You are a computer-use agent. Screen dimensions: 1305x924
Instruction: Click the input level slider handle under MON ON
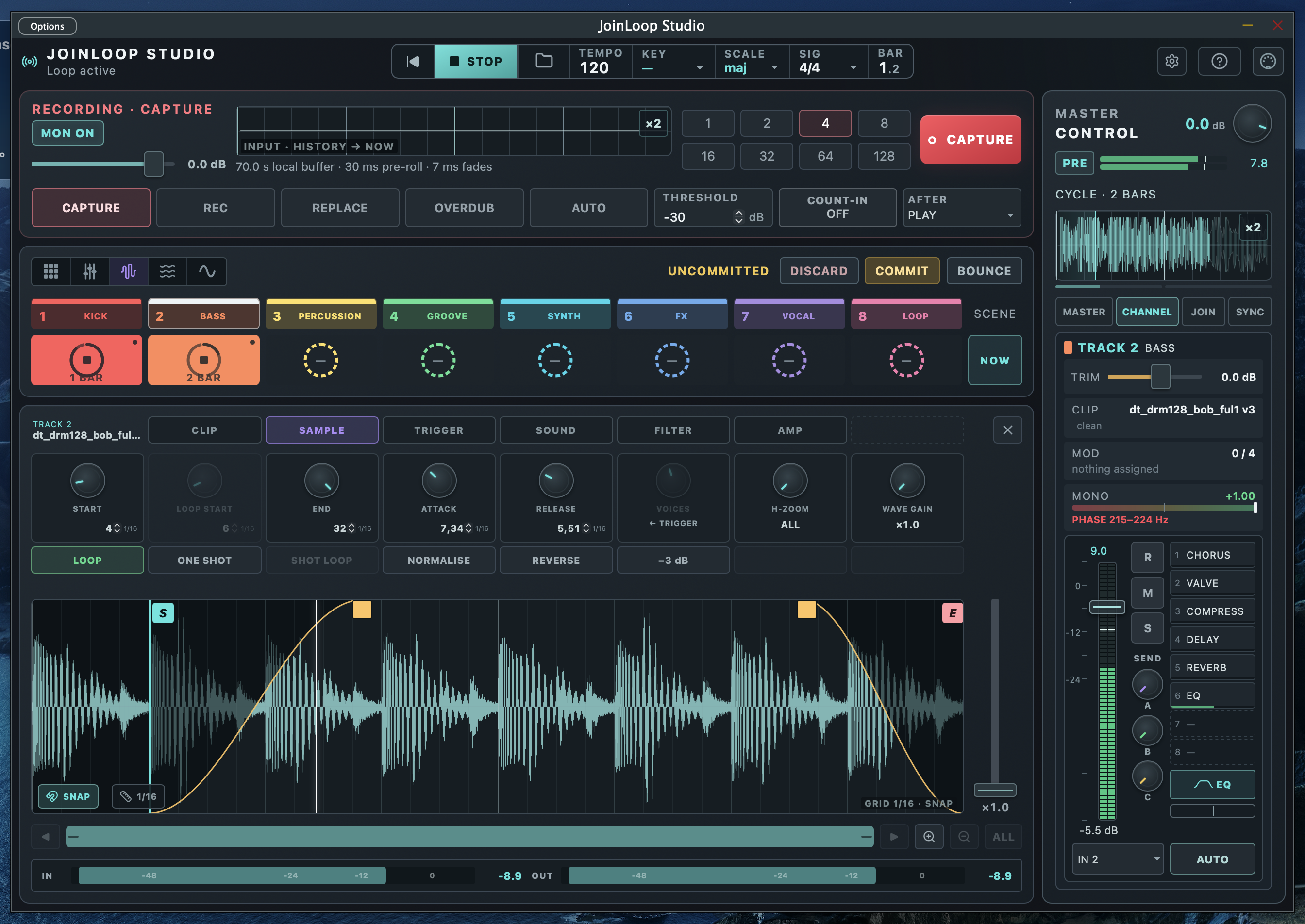click(154, 164)
